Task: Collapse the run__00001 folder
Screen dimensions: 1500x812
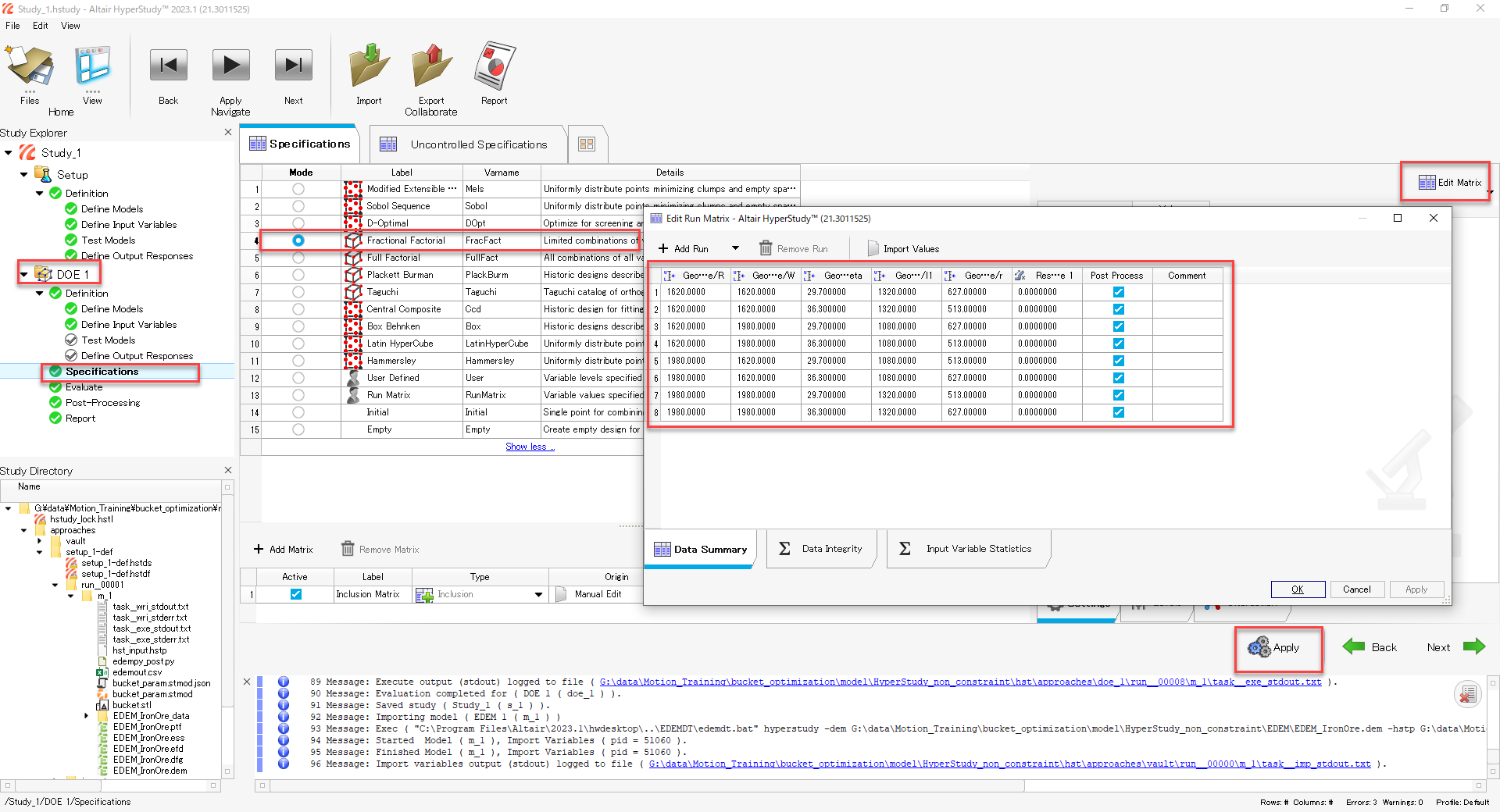Action: pos(55,585)
